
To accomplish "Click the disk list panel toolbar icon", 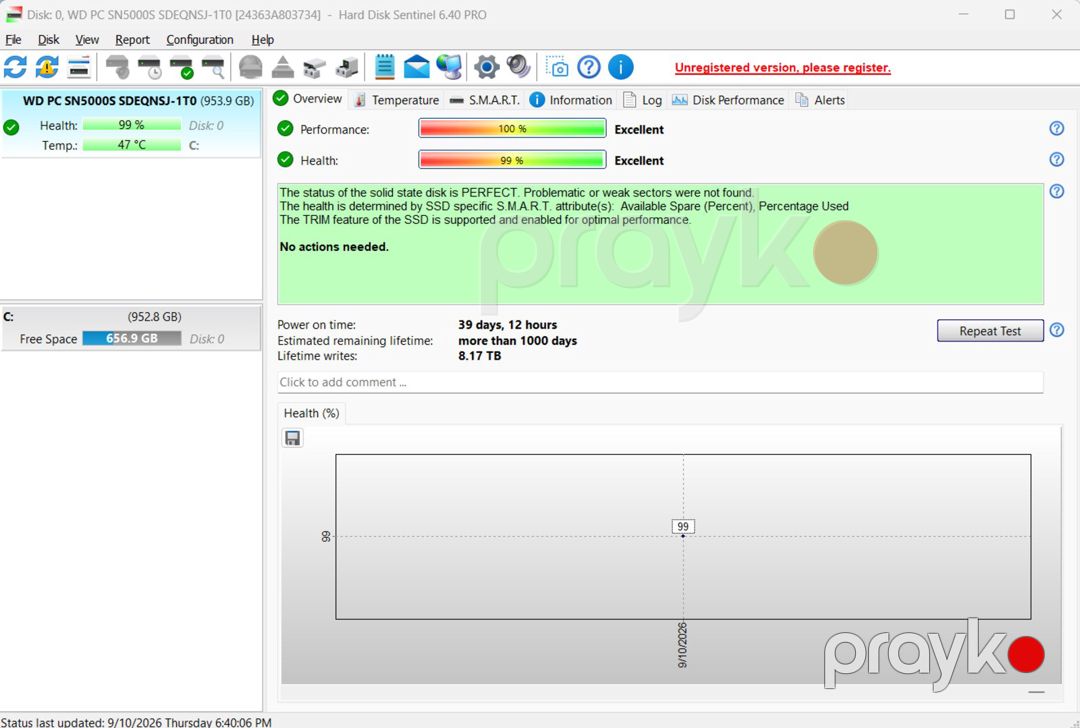I will point(79,67).
